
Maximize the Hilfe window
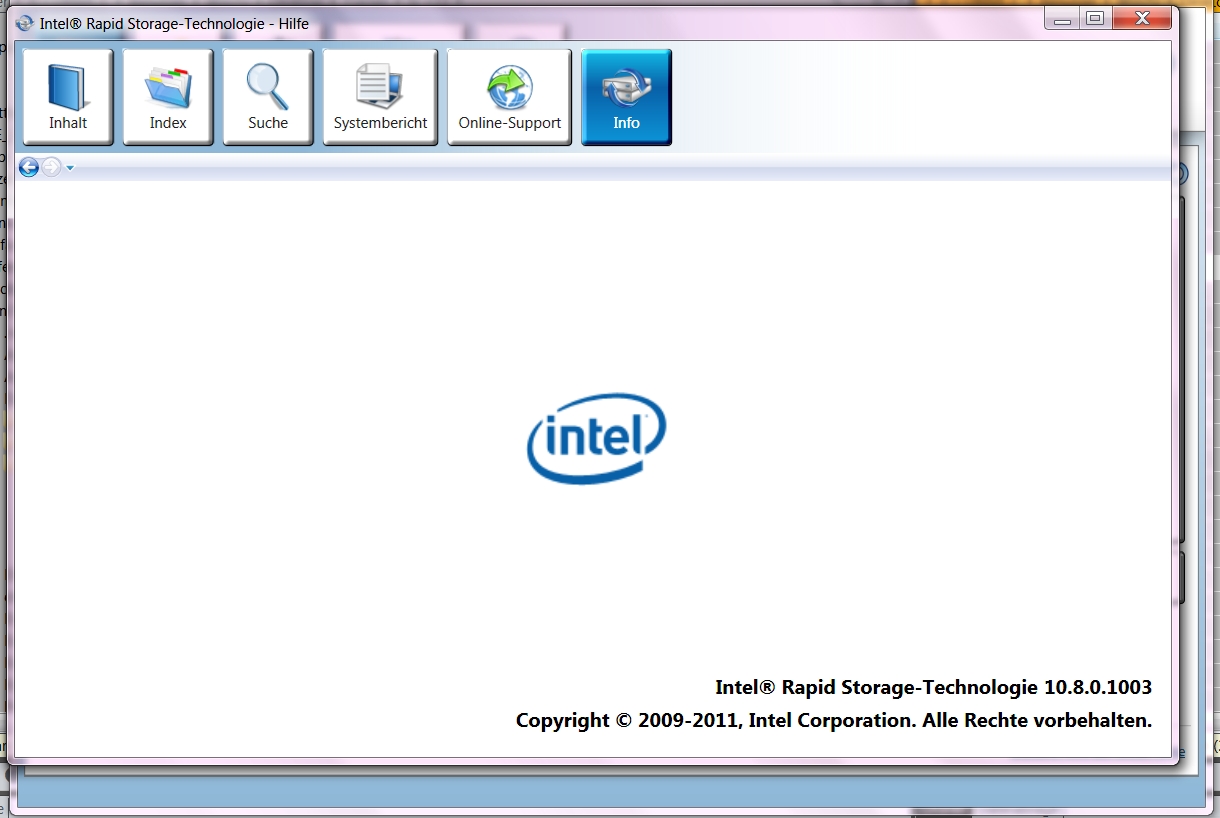point(1095,19)
